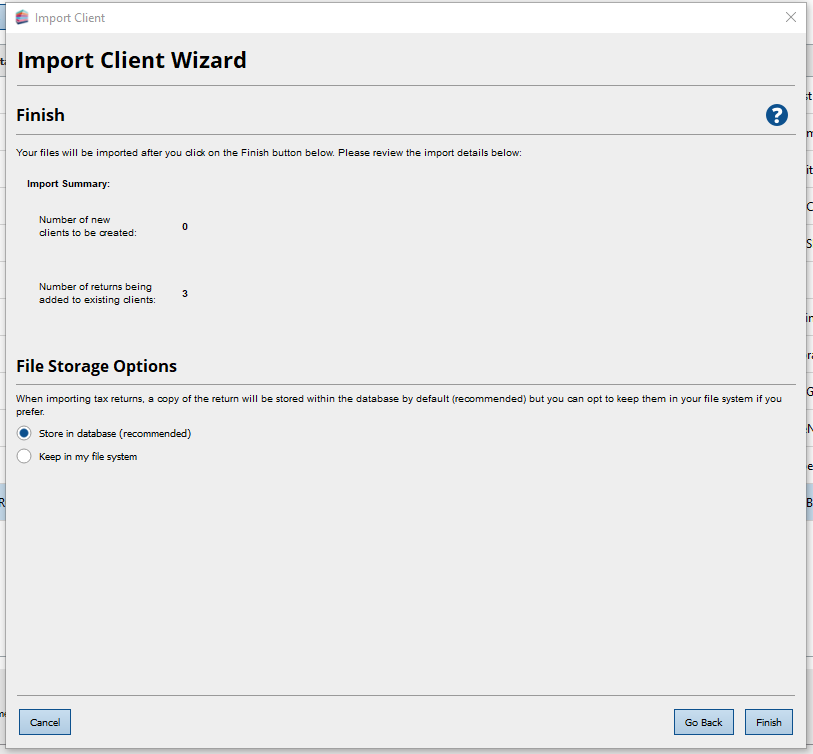
Task: Select Store in database (recommended) option
Action: coord(25,433)
